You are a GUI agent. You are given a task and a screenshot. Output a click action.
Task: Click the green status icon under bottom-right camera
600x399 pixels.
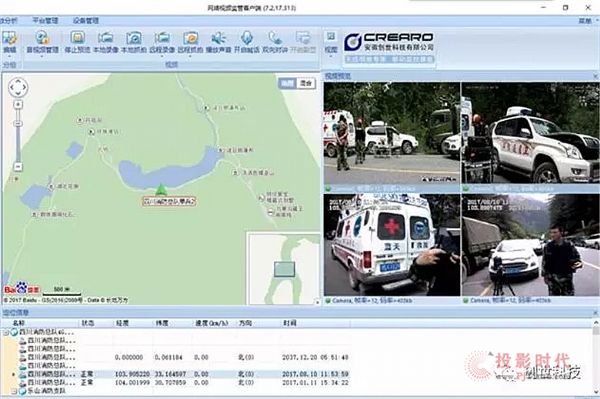click(466, 301)
